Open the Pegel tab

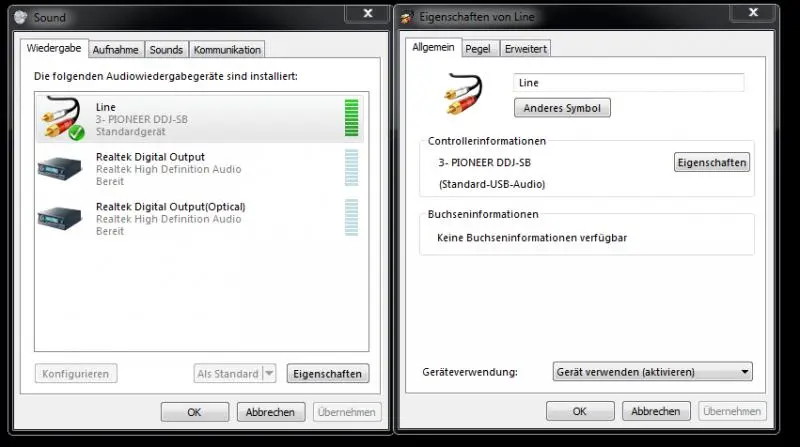coord(478,48)
